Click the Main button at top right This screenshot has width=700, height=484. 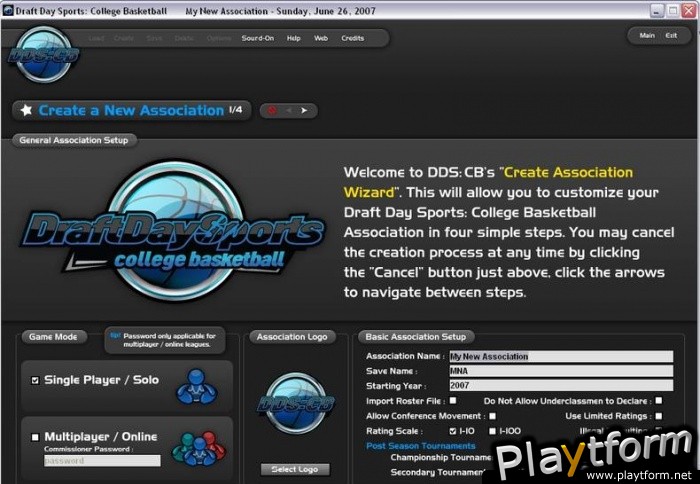point(647,36)
